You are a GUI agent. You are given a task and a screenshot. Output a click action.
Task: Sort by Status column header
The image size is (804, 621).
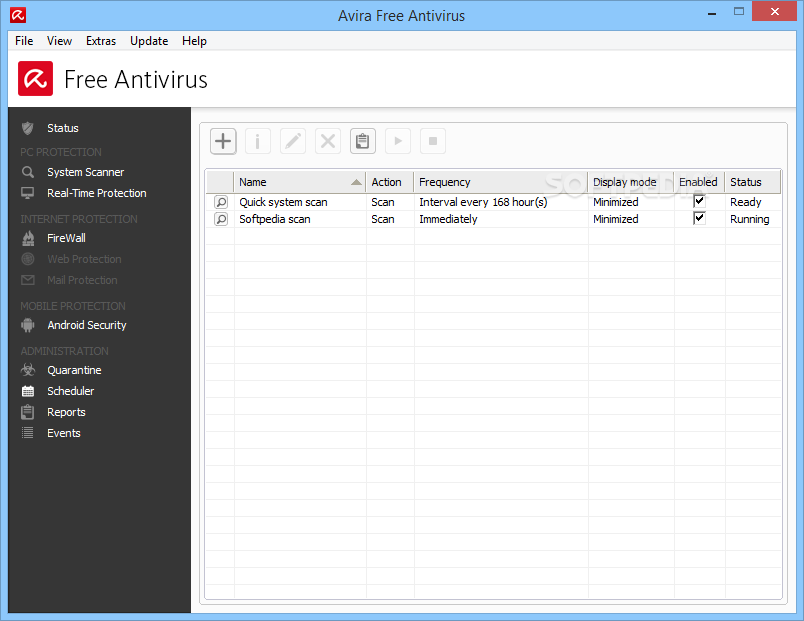click(x=753, y=182)
